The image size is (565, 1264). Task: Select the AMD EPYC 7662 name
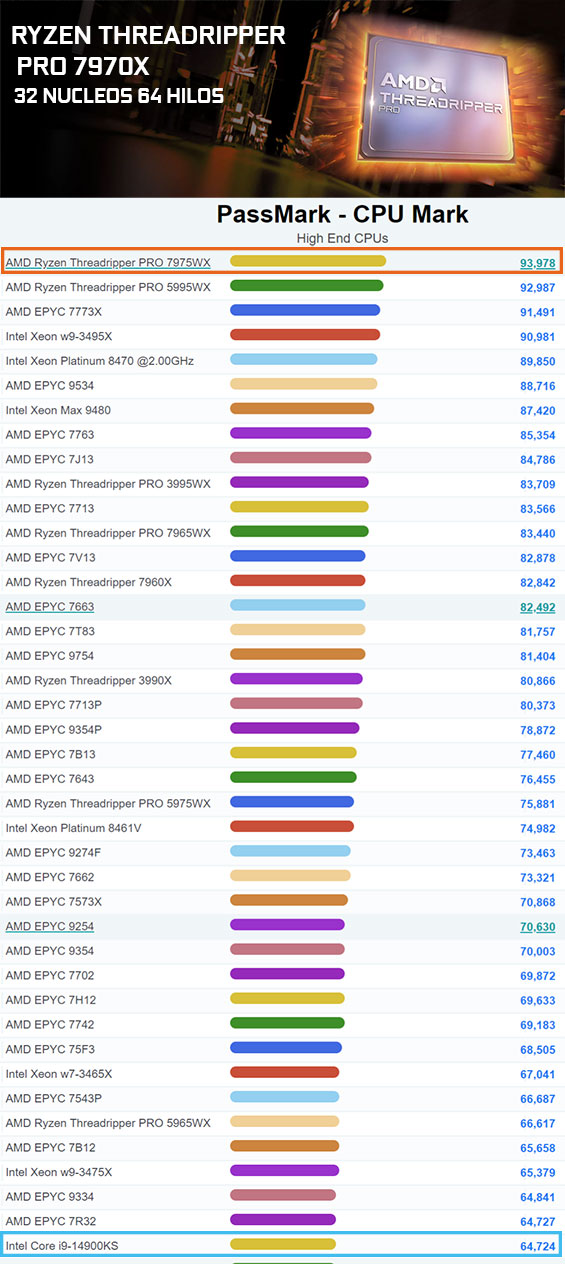tap(50, 877)
